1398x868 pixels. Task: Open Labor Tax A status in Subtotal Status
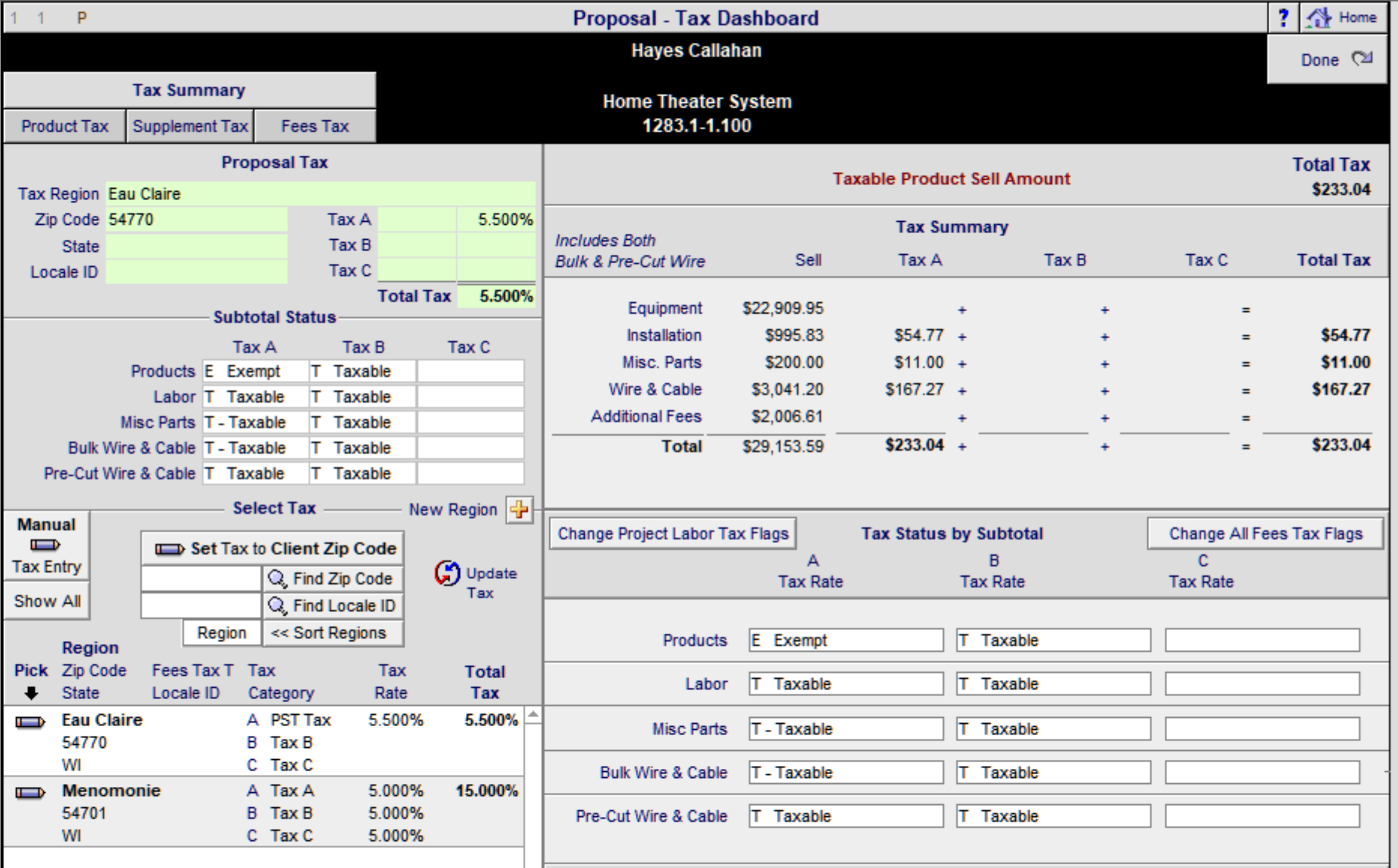(x=255, y=397)
